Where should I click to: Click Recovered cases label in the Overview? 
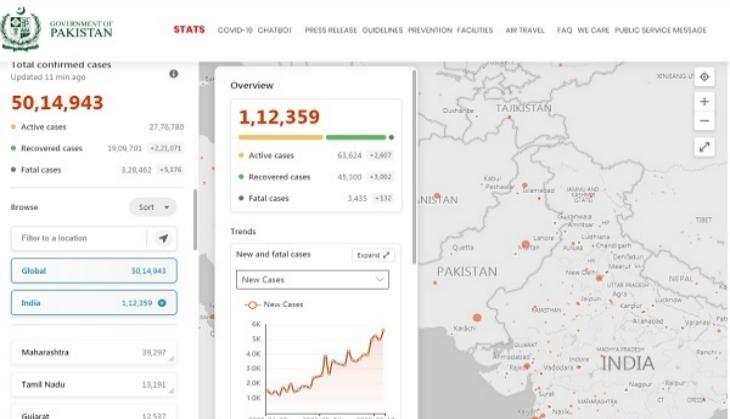pos(279,177)
